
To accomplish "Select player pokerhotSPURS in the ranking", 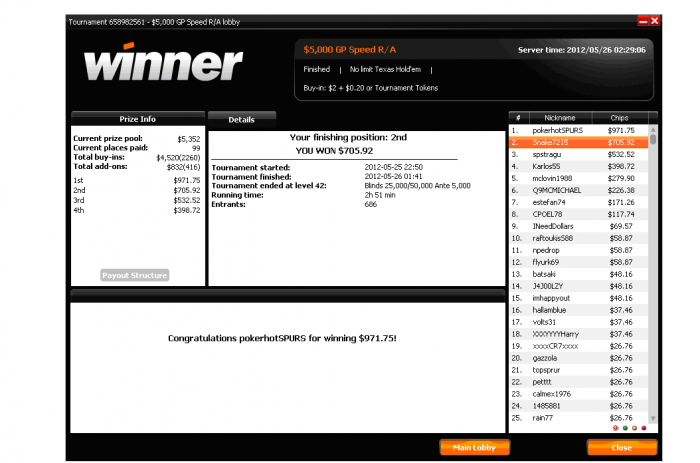I will 579,130.
